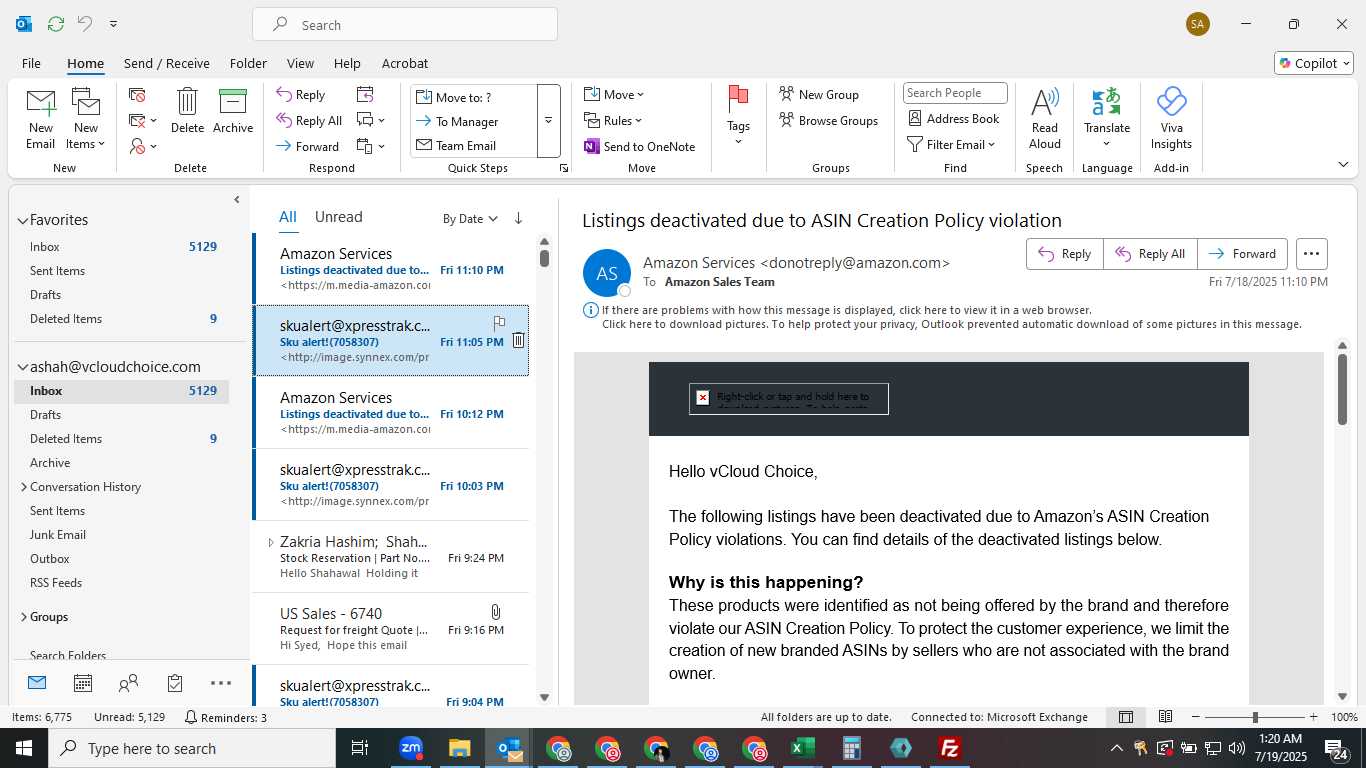Viewport: 1366px width, 768px height.
Task: Show All messages filter
Action: coord(288,217)
